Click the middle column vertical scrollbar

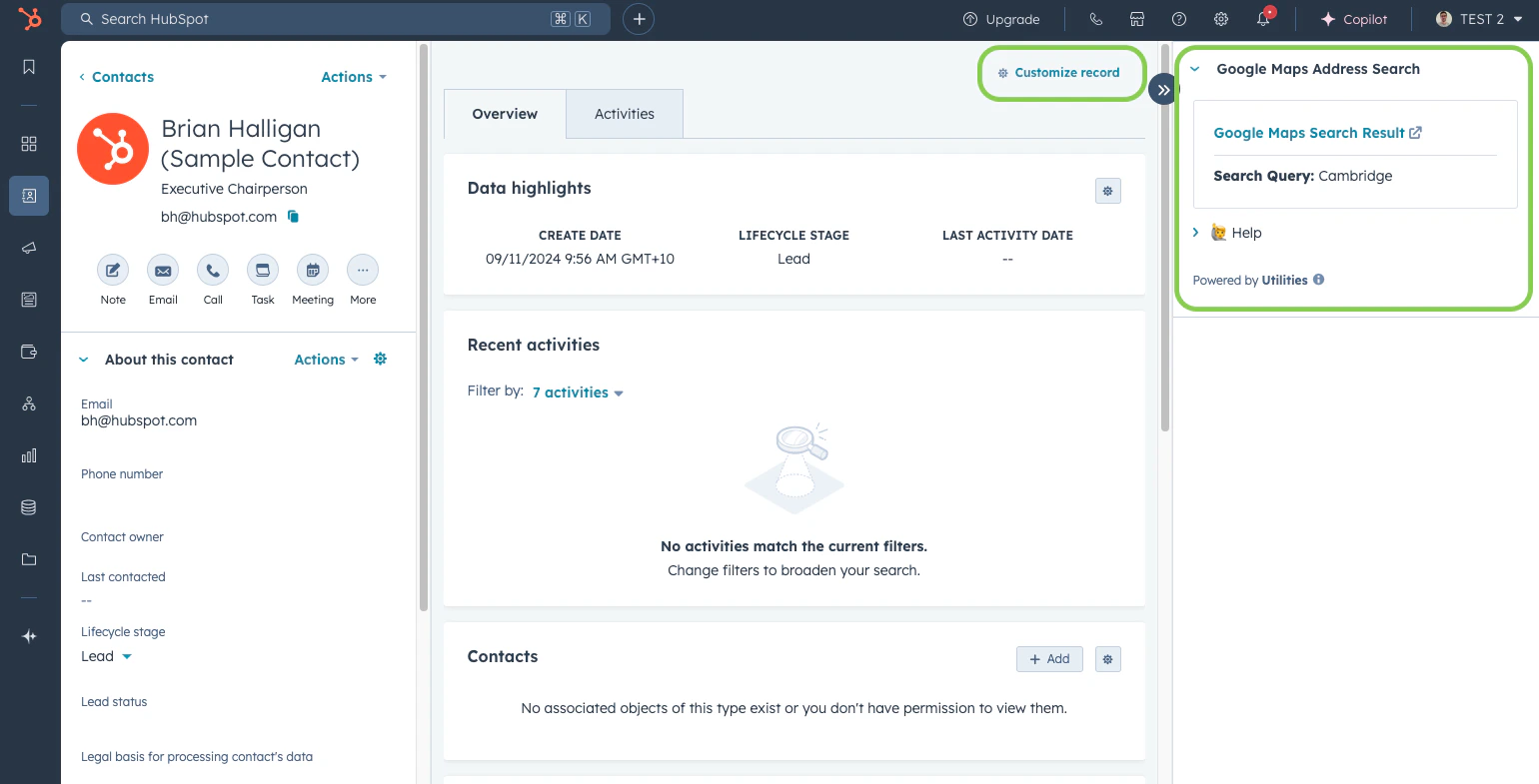(x=1165, y=238)
